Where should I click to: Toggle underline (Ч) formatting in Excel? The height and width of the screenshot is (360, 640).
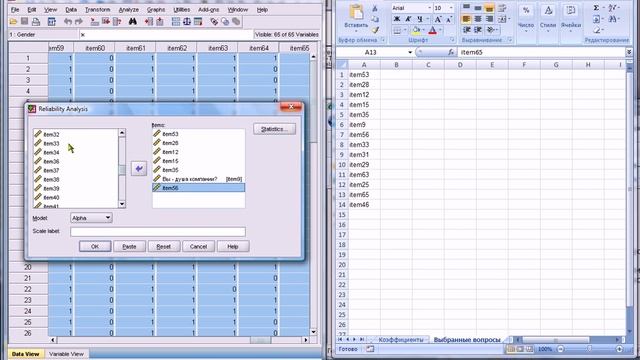(x=419, y=19)
